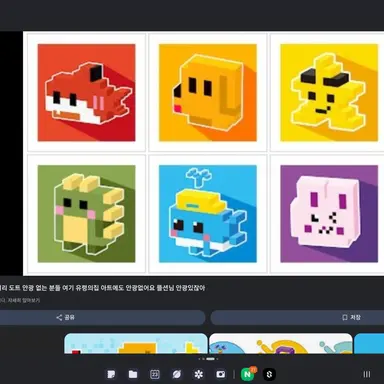384x384 pixels.
Task: Click the page indicator dots above taskbar
Action: (x=209, y=359)
